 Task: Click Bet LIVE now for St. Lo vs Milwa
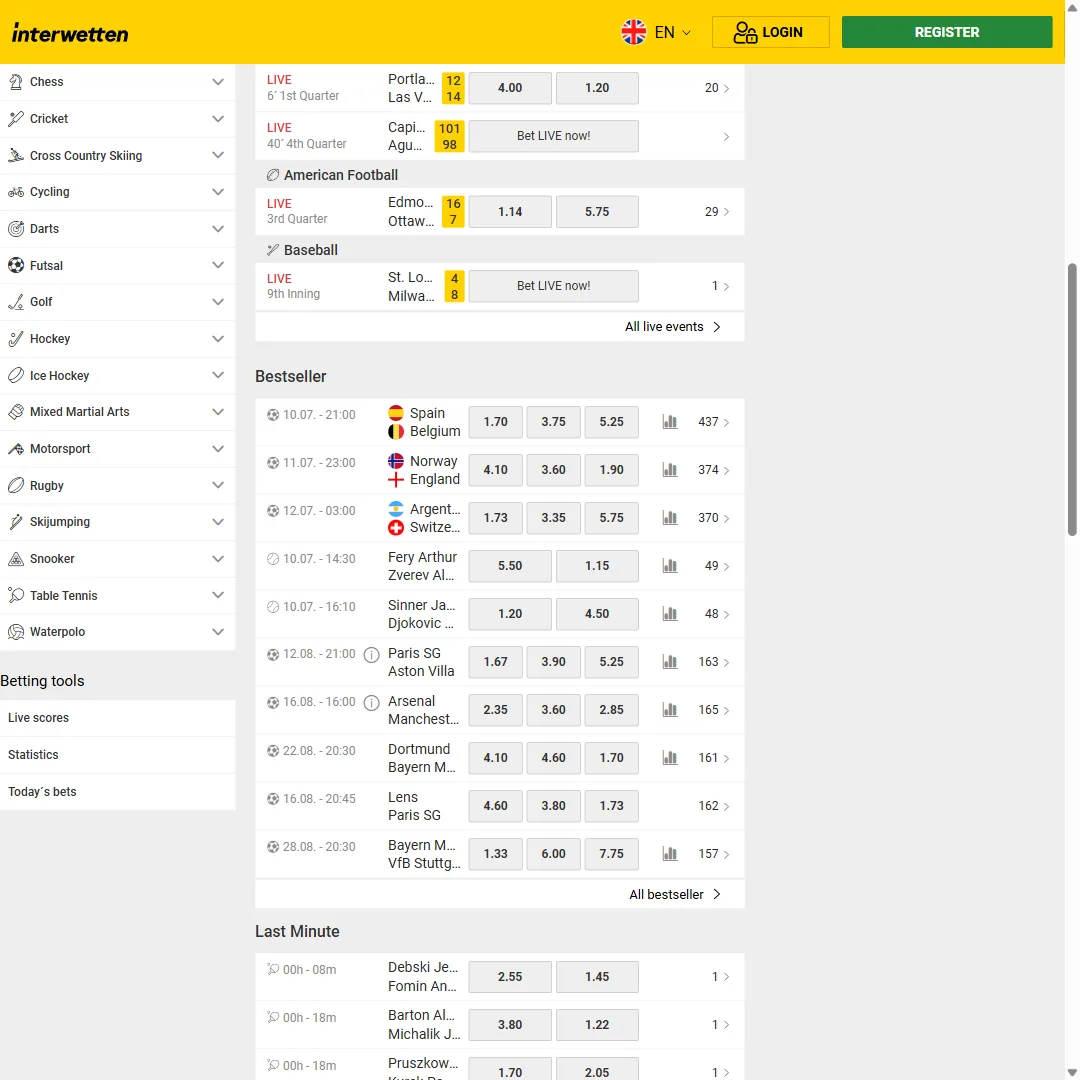553,286
